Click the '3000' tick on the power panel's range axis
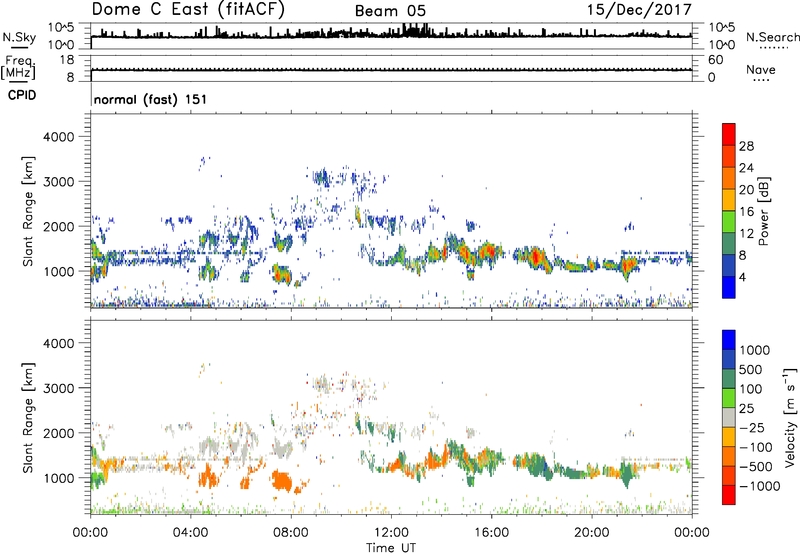 pyautogui.click(x=58, y=182)
